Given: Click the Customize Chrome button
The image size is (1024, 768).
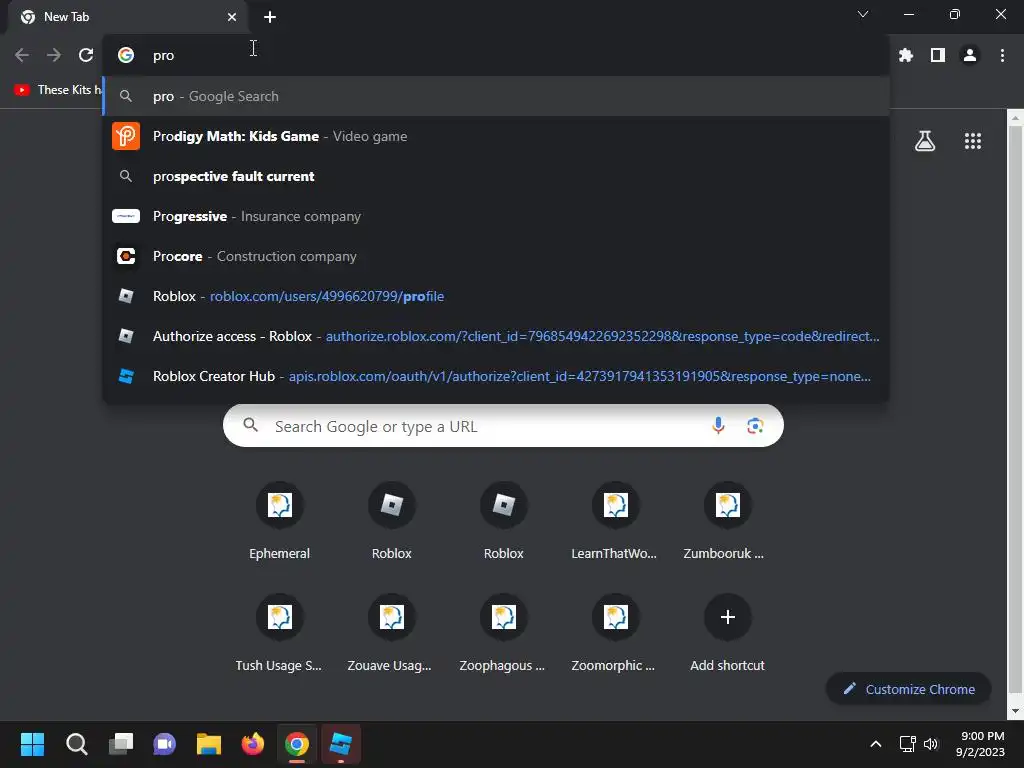Looking at the screenshot, I should tap(908, 689).
